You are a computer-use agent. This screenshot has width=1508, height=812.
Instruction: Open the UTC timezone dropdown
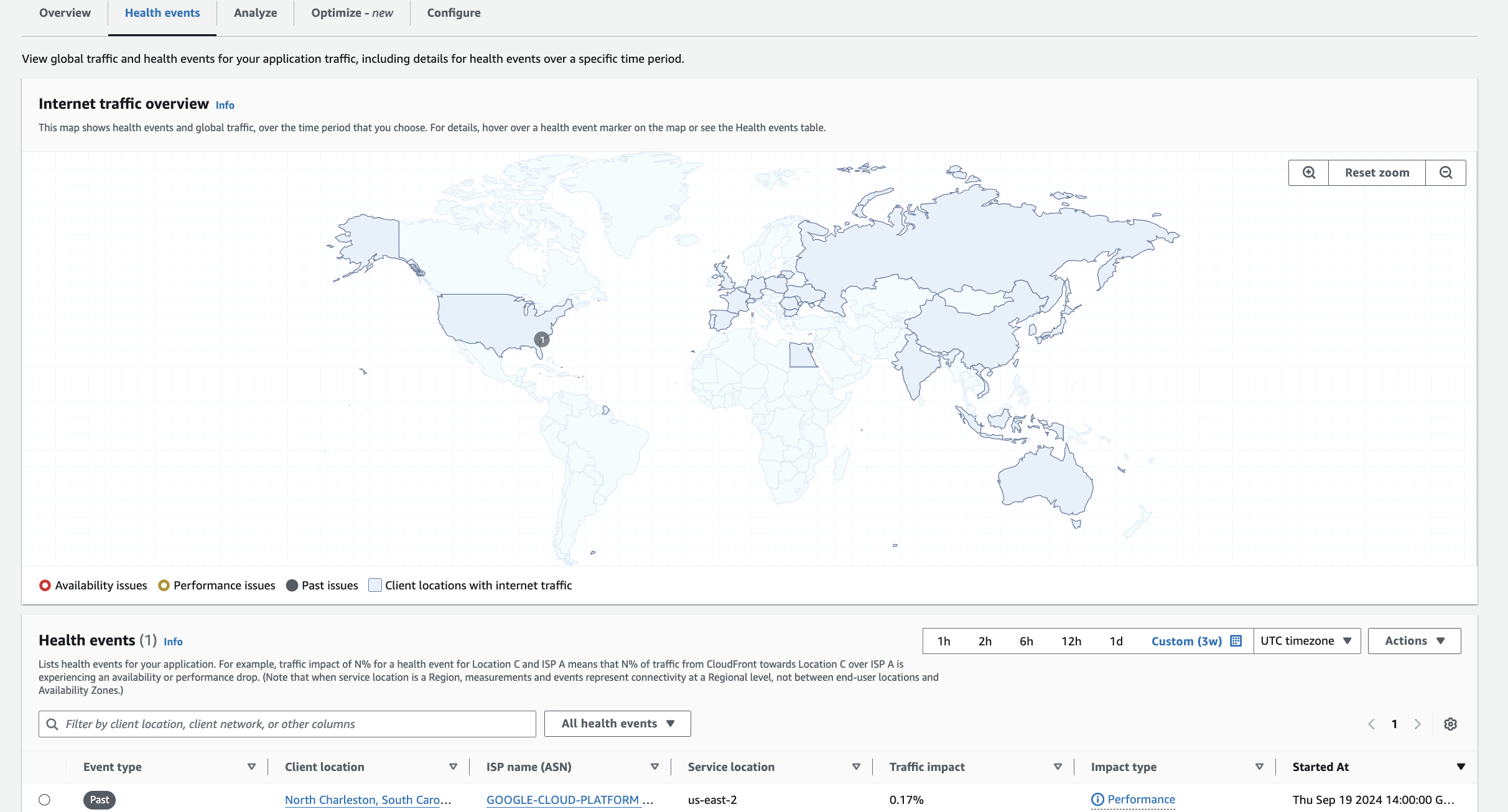1306,641
